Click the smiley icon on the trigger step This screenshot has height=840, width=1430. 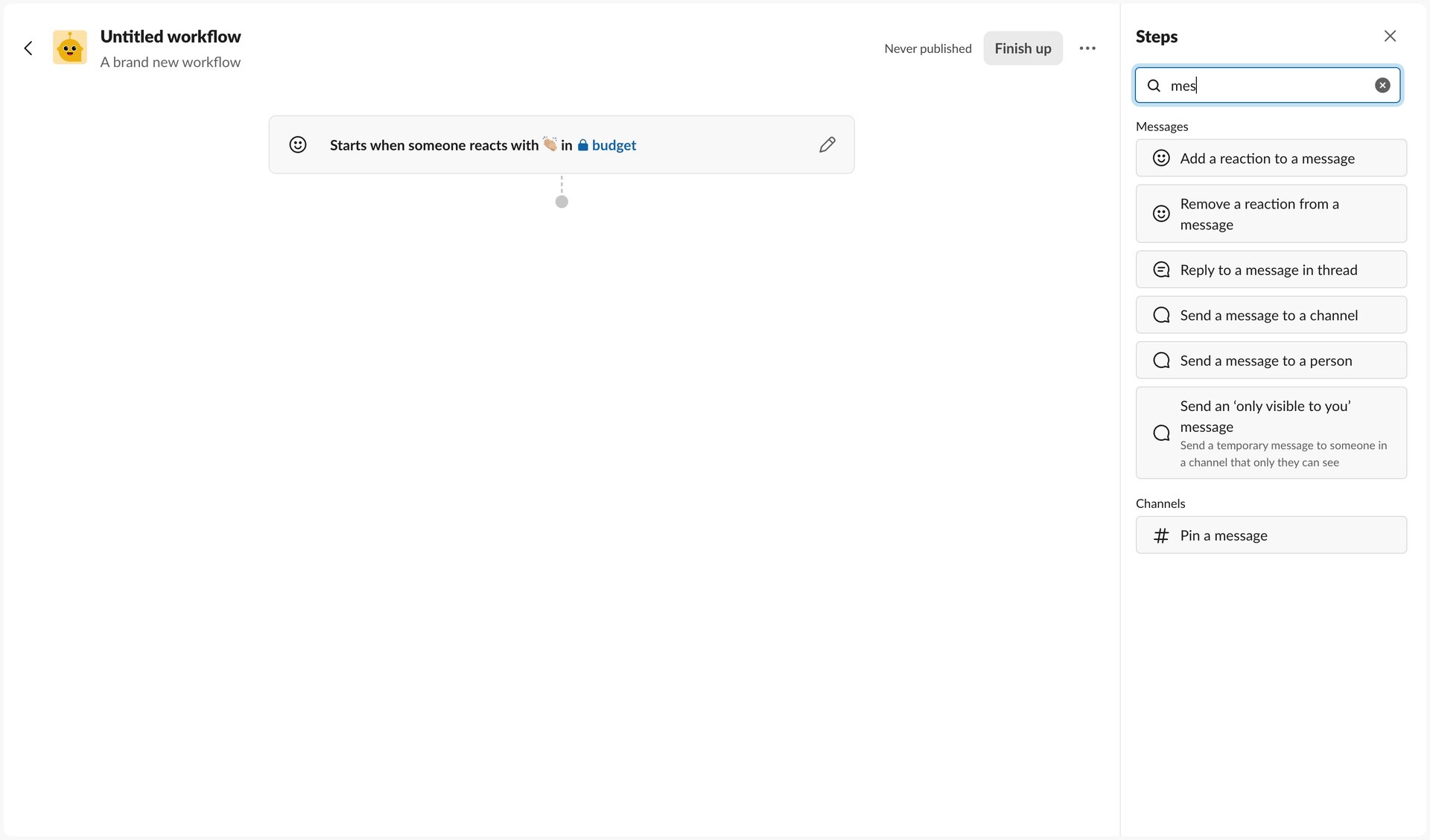coord(297,144)
